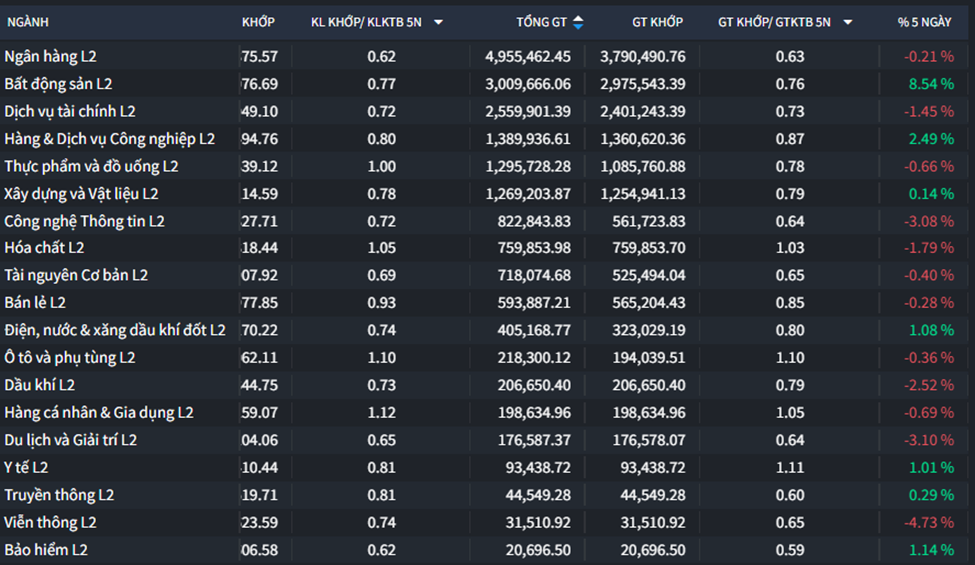Click Điện, nước & xăng dầu khí đốt L2
975x565 pixels.
click(x=115, y=330)
